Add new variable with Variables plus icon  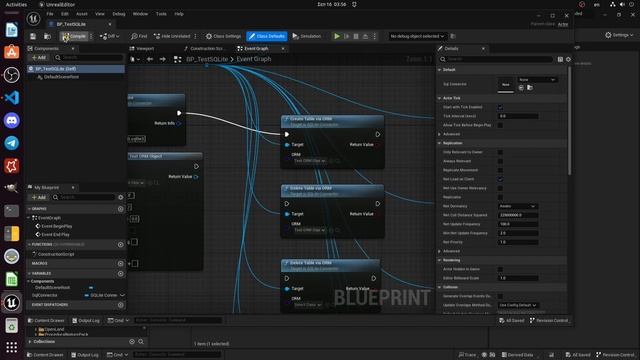(x=120, y=273)
